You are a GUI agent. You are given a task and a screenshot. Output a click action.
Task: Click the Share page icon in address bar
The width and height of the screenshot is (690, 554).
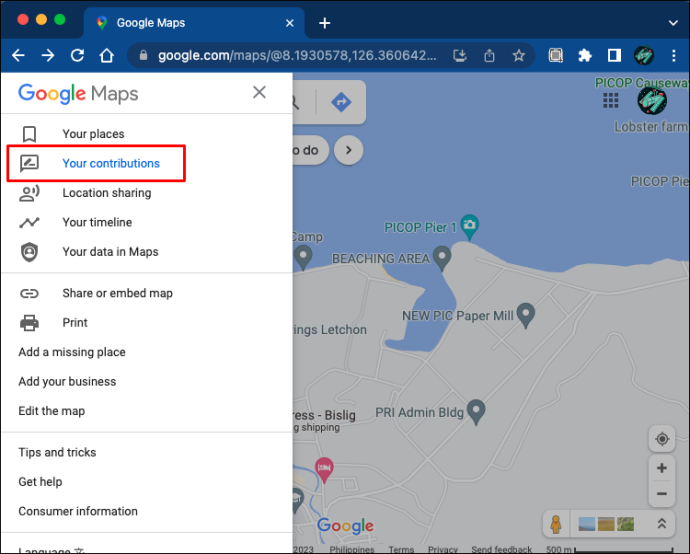[489, 55]
